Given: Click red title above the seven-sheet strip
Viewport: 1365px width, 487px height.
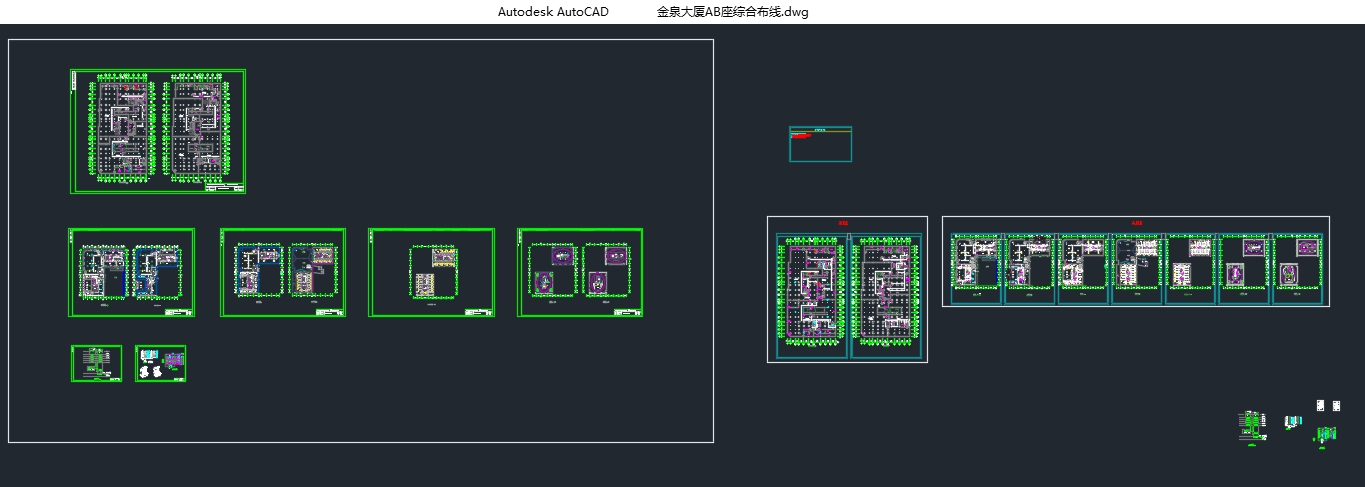Looking at the screenshot, I should (x=1137, y=224).
